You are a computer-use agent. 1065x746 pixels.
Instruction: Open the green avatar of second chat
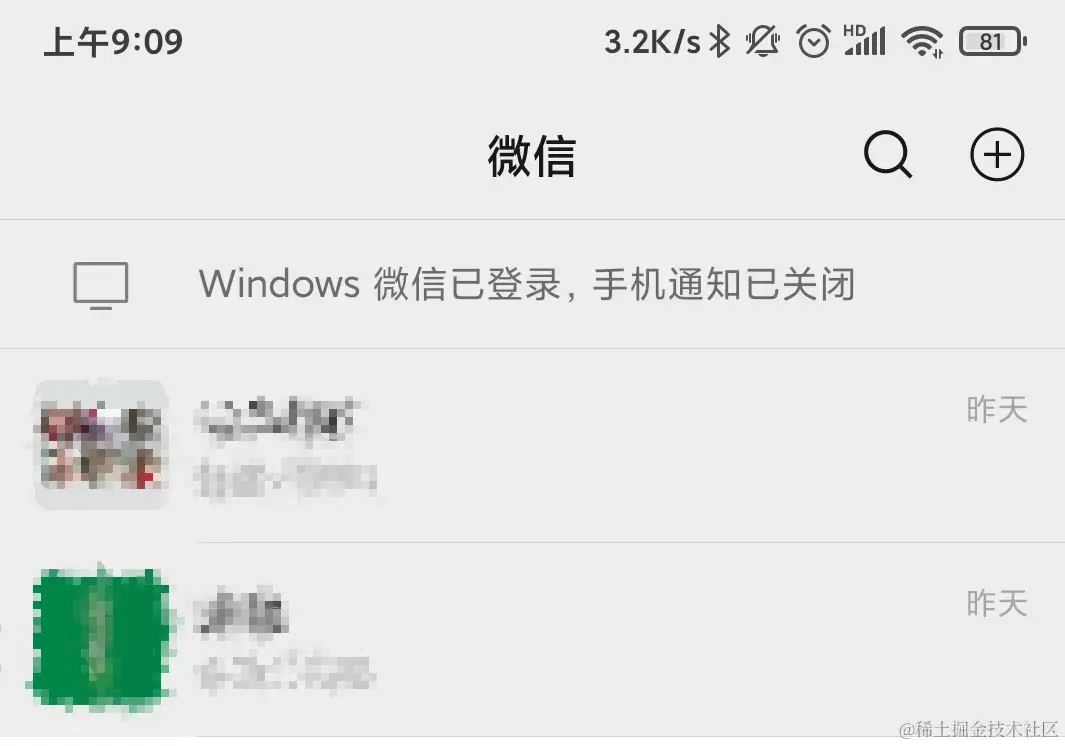(x=101, y=639)
